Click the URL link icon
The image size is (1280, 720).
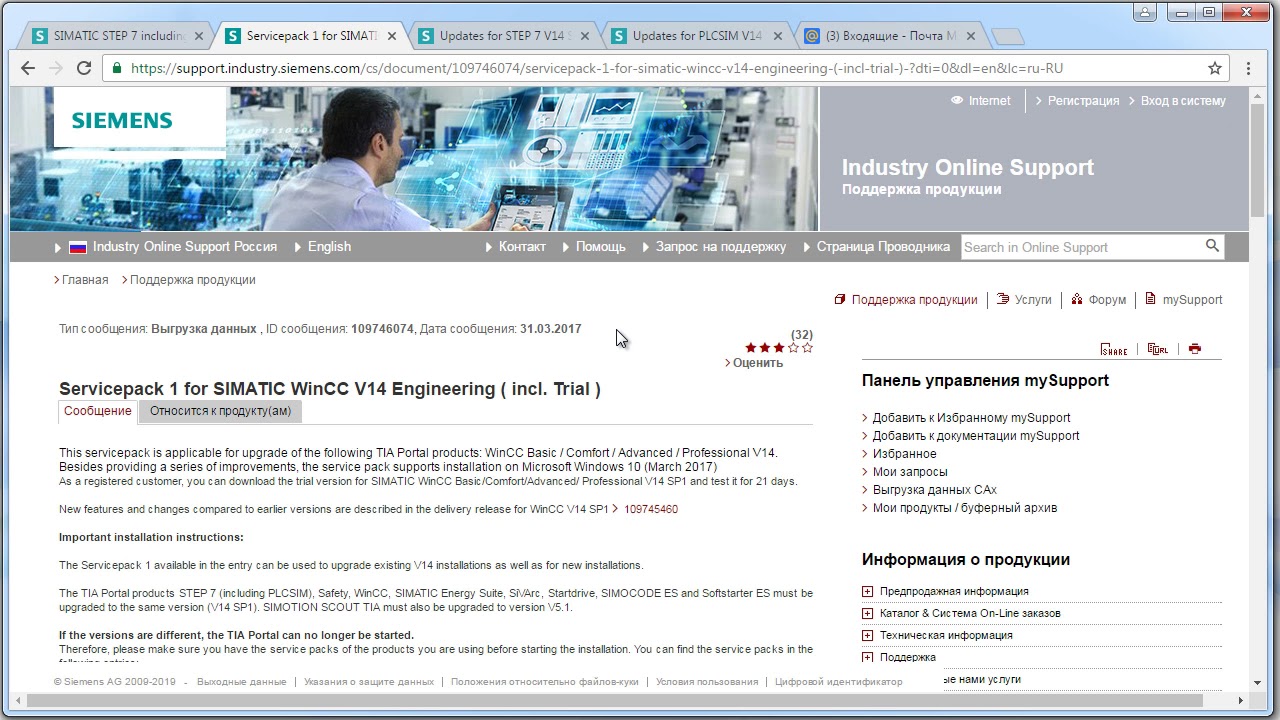pos(1157,349)
